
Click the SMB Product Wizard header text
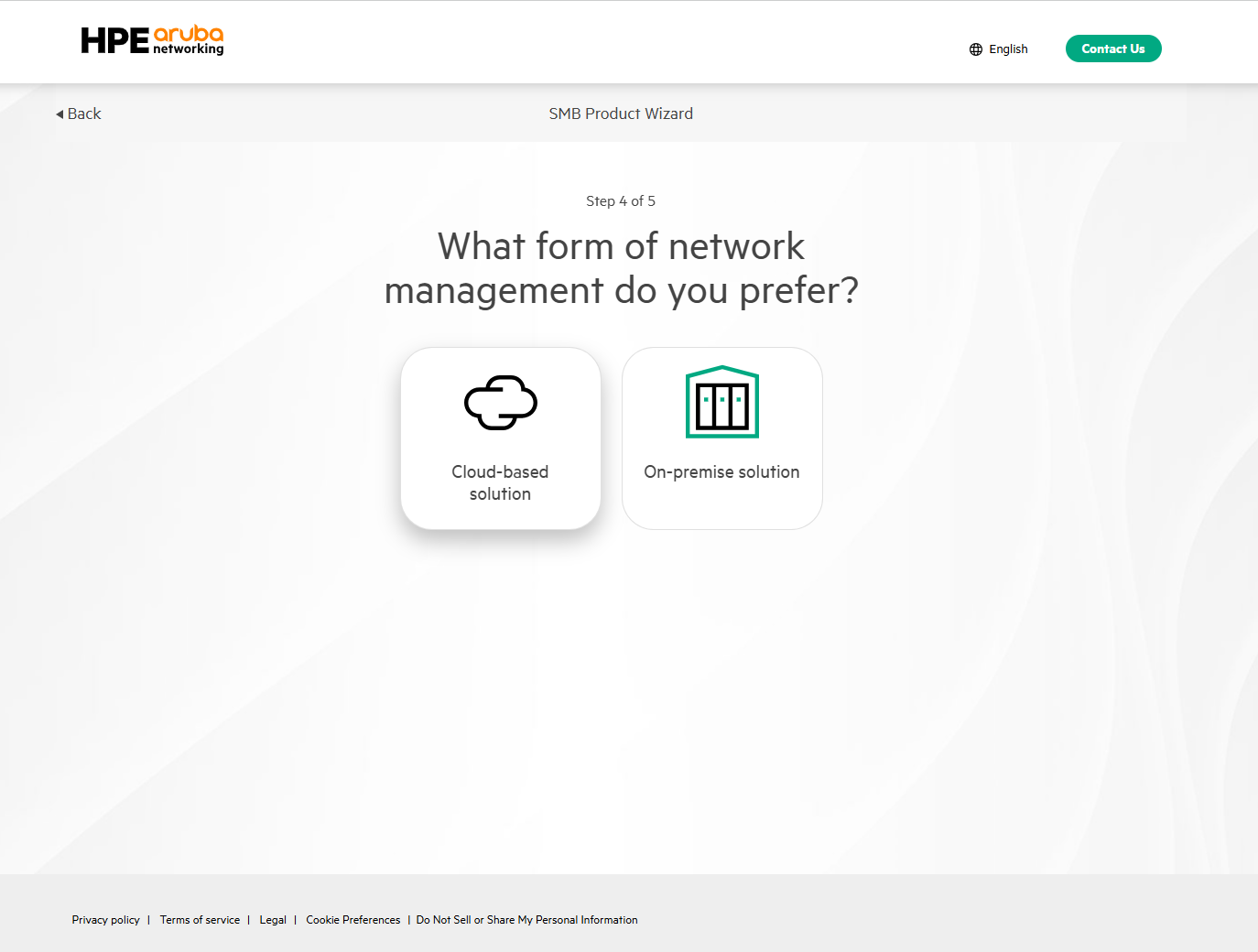621,114
